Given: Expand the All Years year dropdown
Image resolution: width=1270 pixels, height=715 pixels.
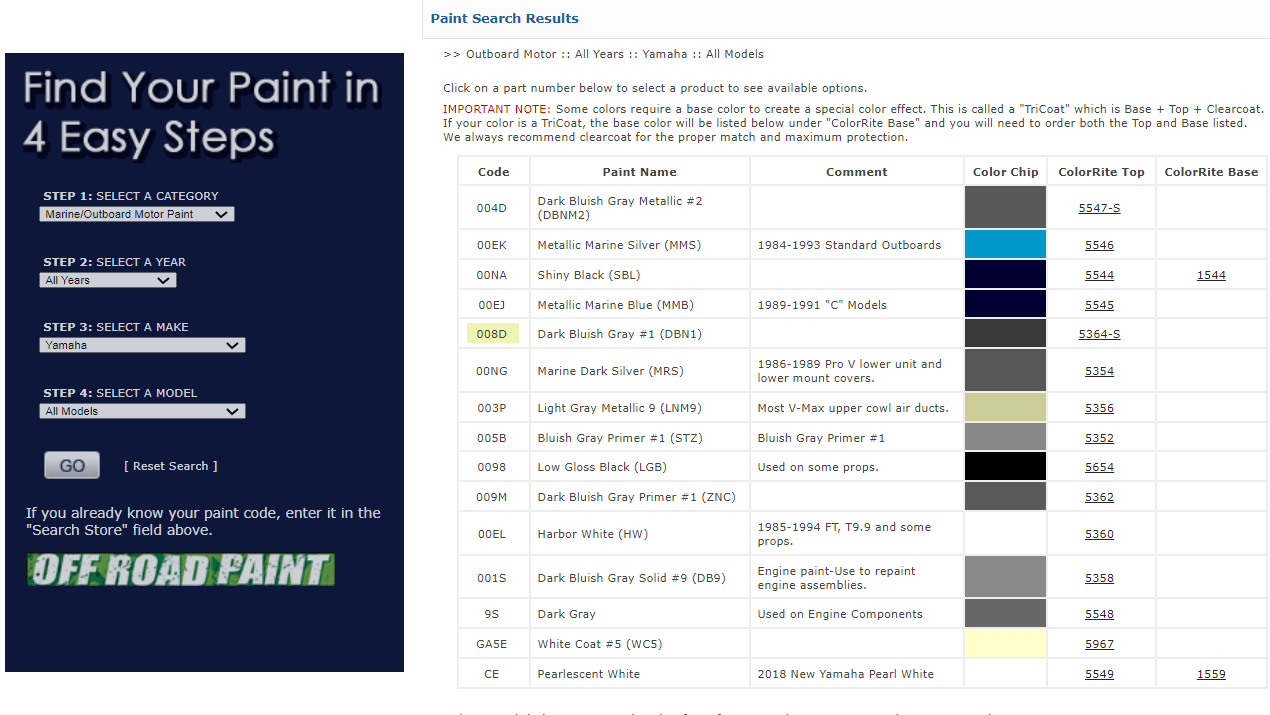Looking at the screenshot, I should tap(108, 280).
